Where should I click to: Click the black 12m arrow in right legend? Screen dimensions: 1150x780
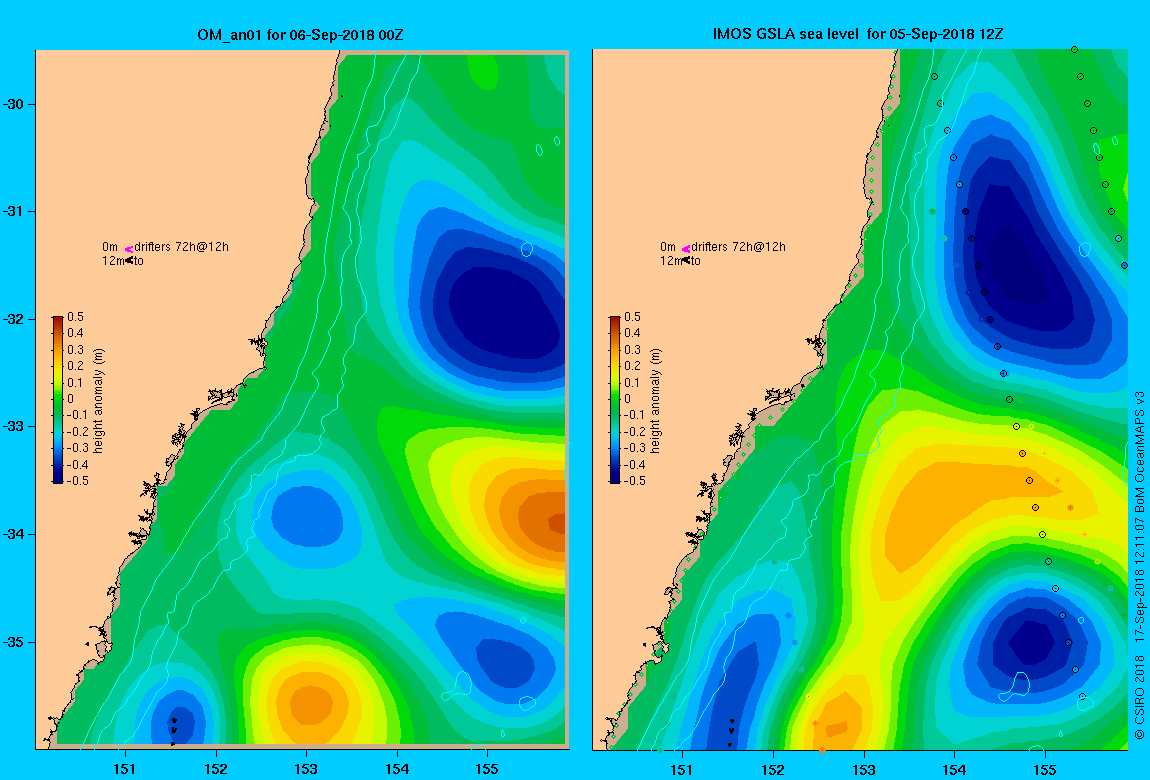pyautogui.click(x=686, y=260)
